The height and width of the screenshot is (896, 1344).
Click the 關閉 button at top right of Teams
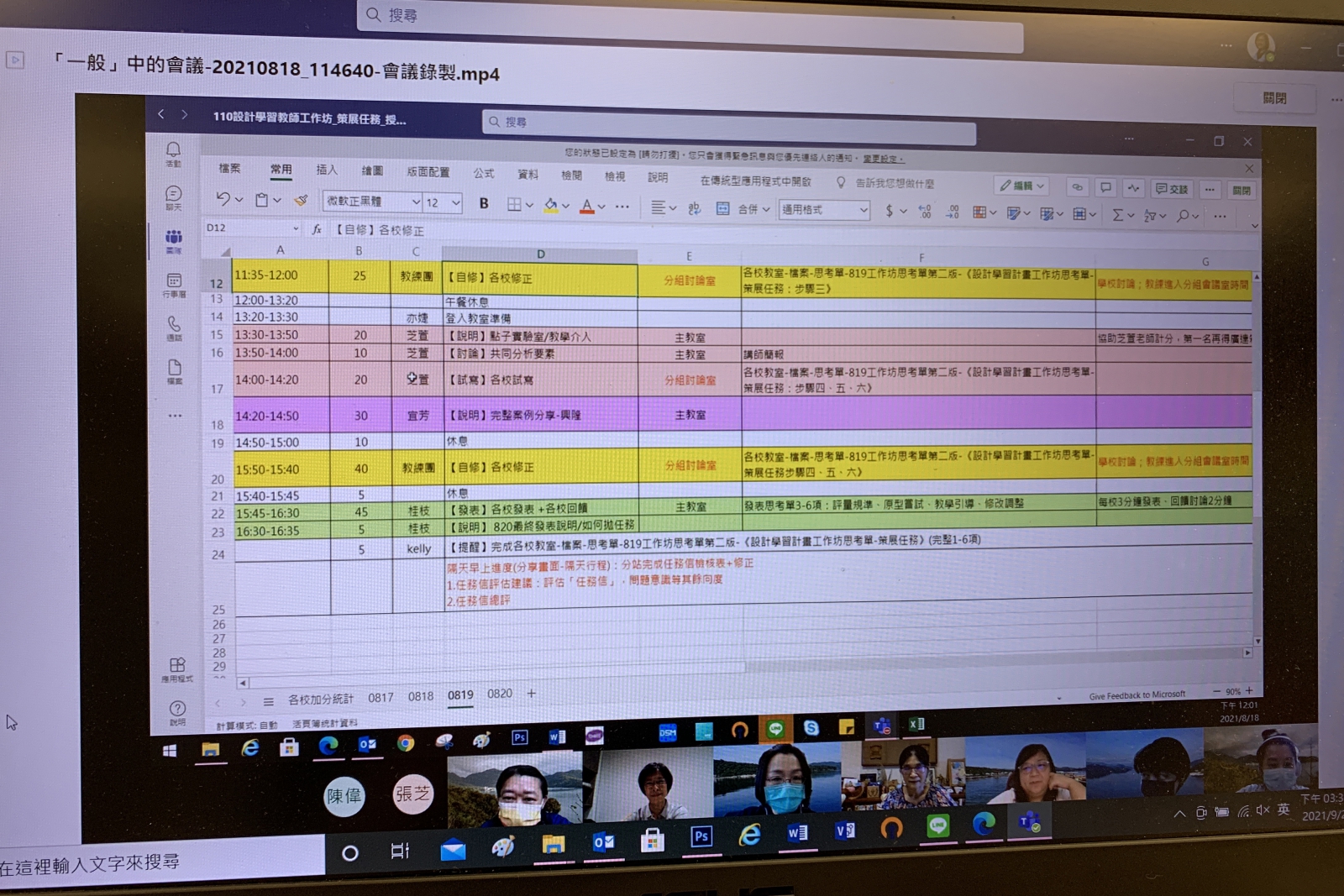tap(1274, 98)
